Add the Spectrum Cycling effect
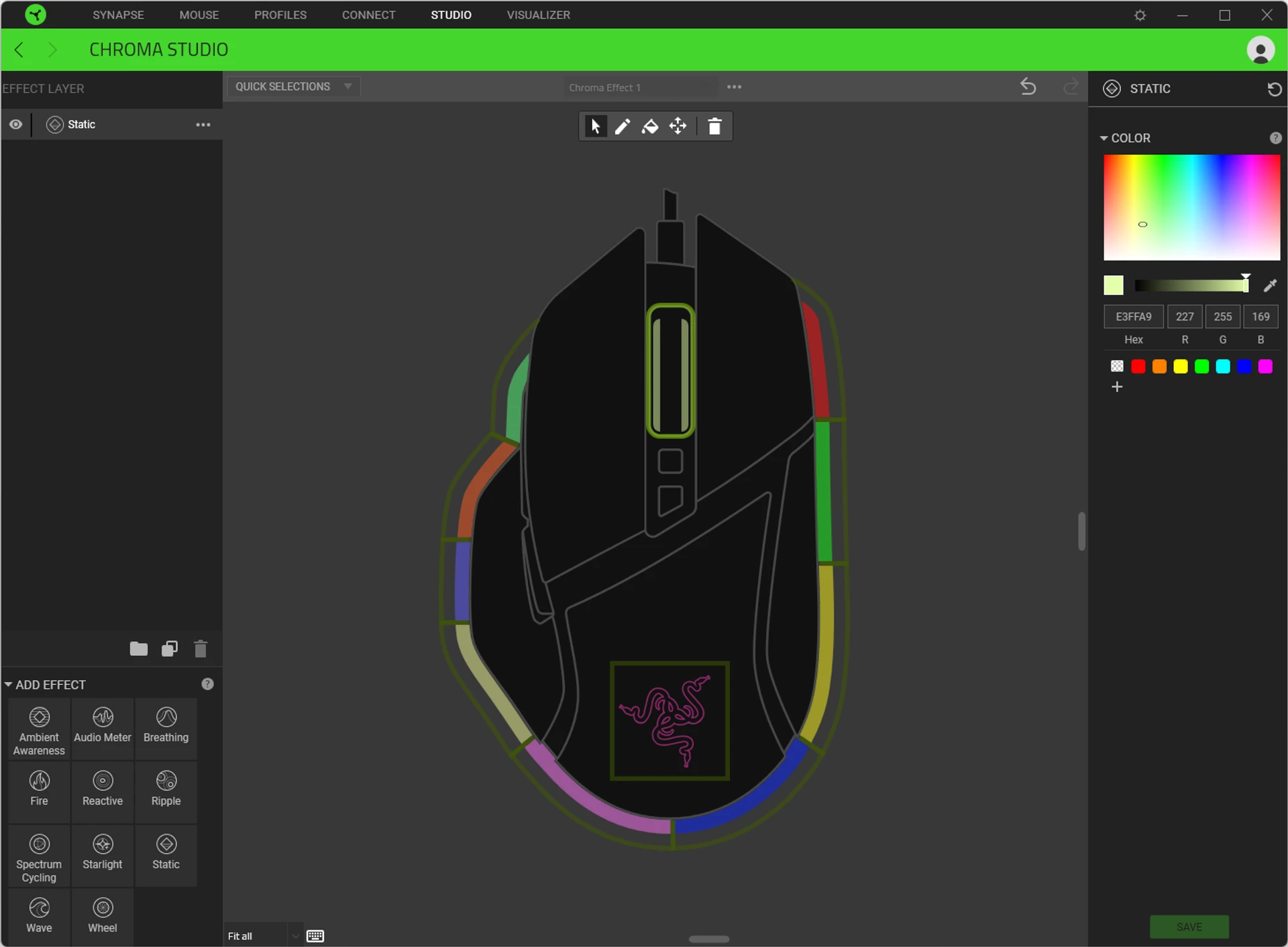 point(39,856)
